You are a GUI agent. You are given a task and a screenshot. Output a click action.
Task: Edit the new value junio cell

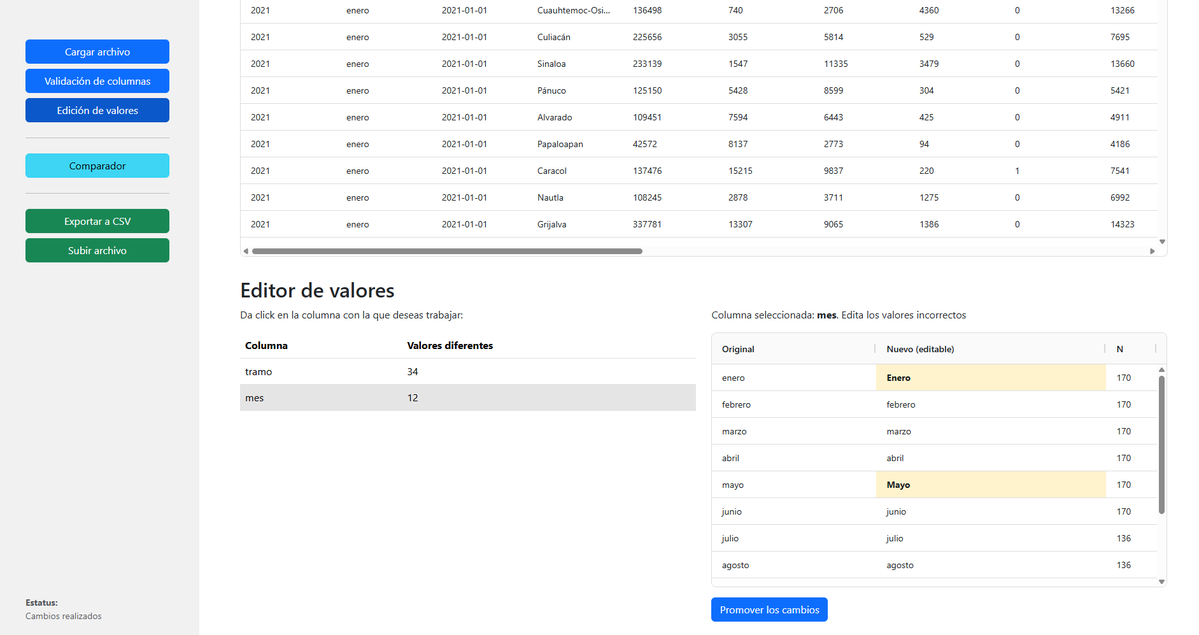click(990, 512)
